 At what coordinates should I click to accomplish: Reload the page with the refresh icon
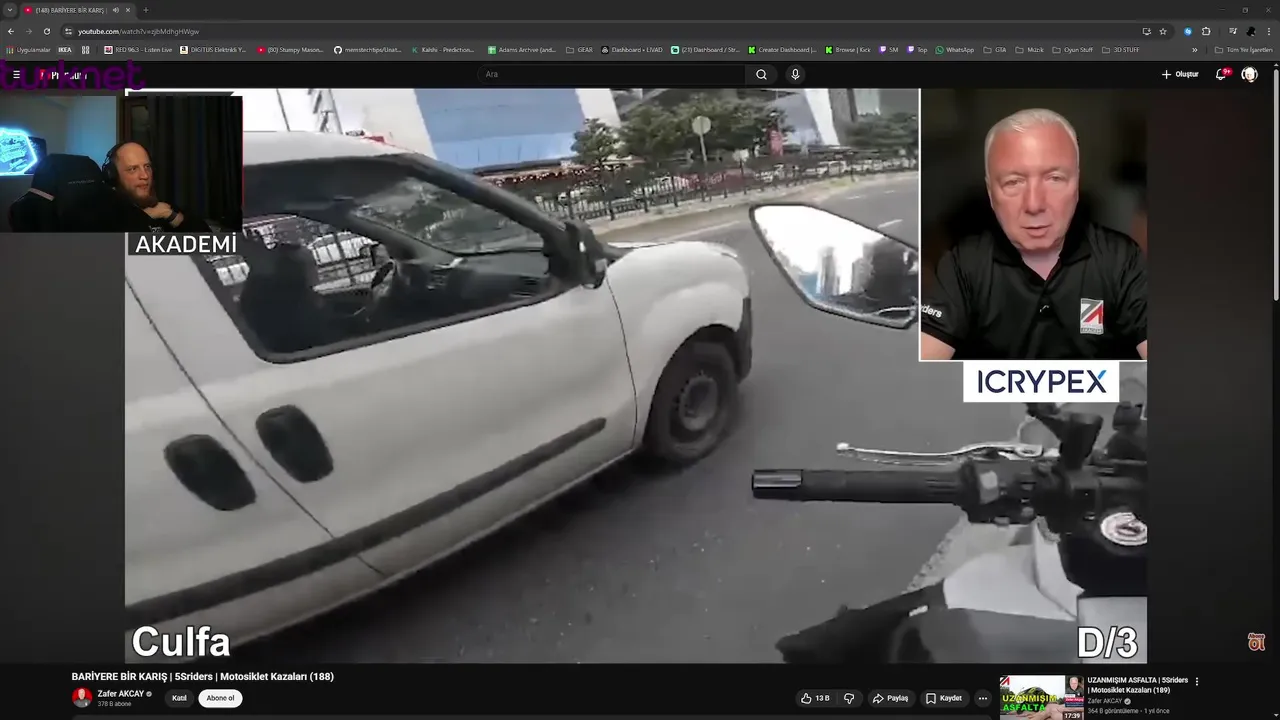pyautogui.click(x=46, y=31)
